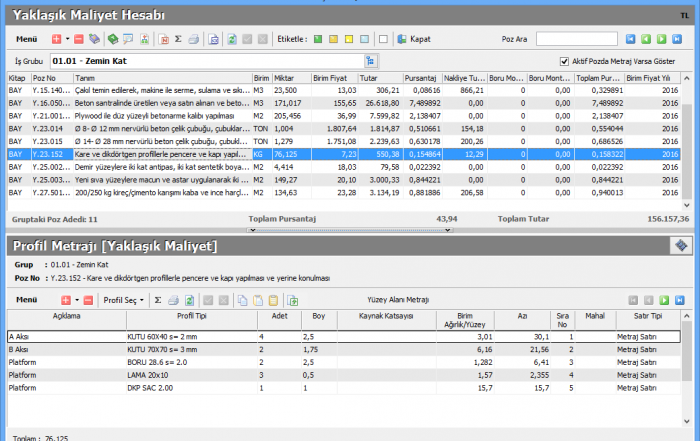Expand the arrow next to top add button
700x441 pixels.
click(x=66, y=39)
